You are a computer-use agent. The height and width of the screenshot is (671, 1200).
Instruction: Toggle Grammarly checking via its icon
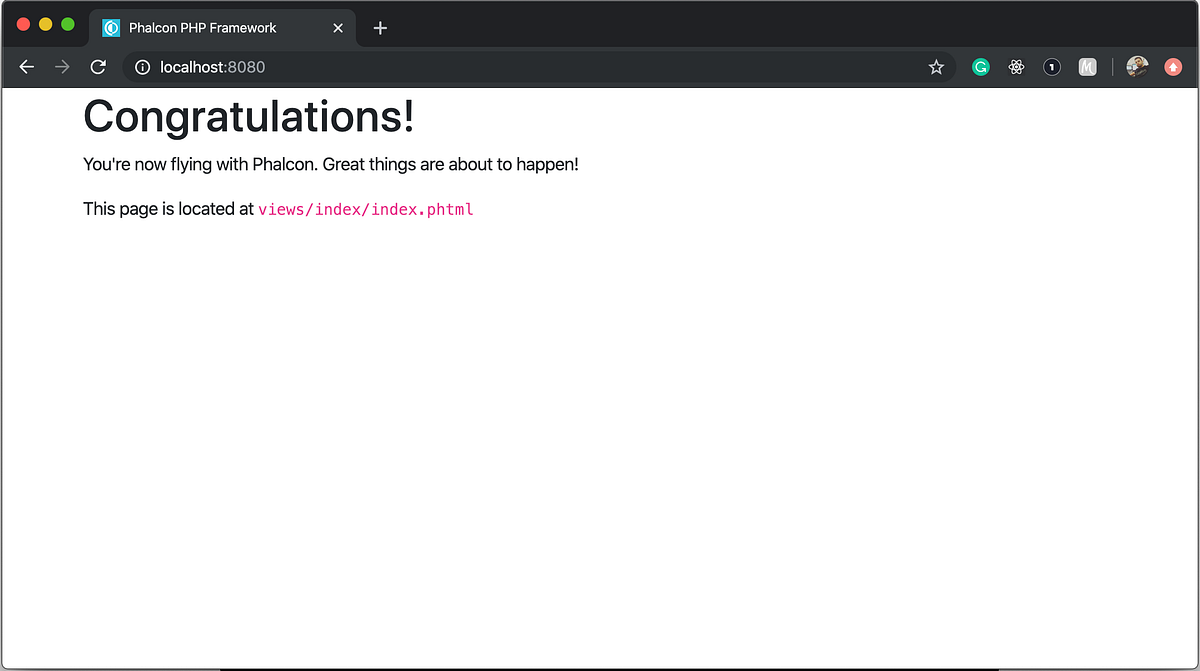980,67
